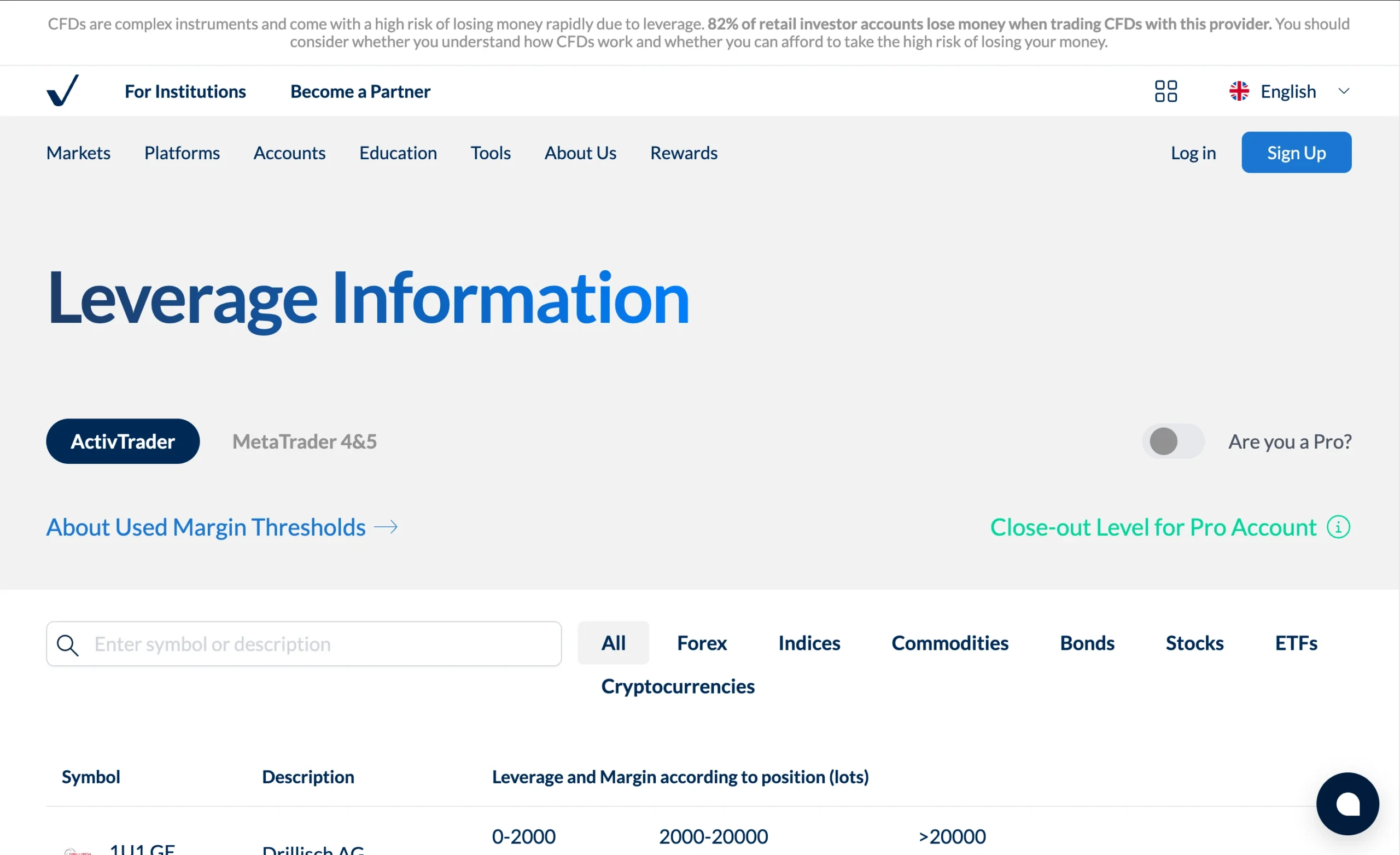Click the search magnifier icon
Screen dimensions: 1400x855
68,644
